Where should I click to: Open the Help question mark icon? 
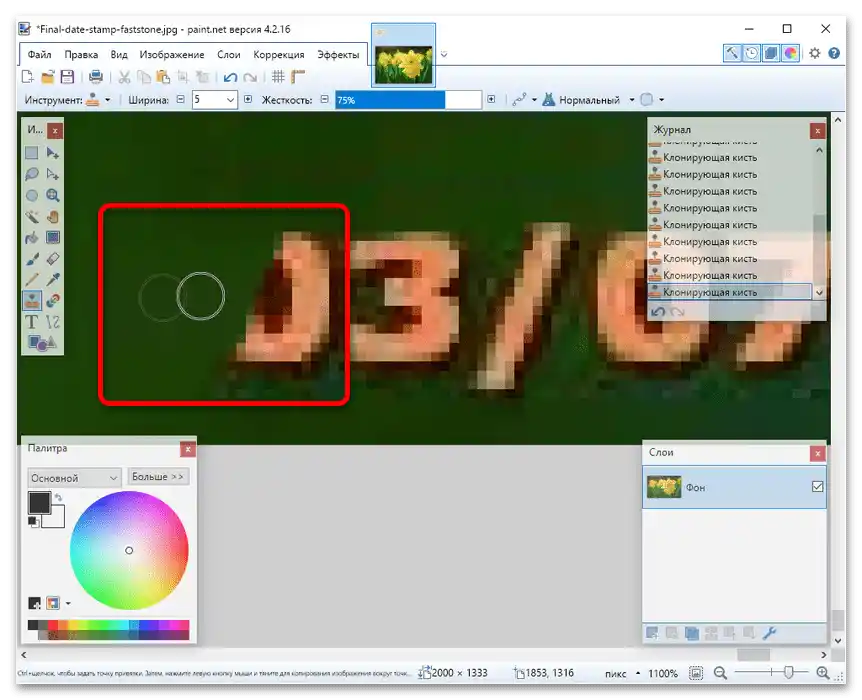834,53
